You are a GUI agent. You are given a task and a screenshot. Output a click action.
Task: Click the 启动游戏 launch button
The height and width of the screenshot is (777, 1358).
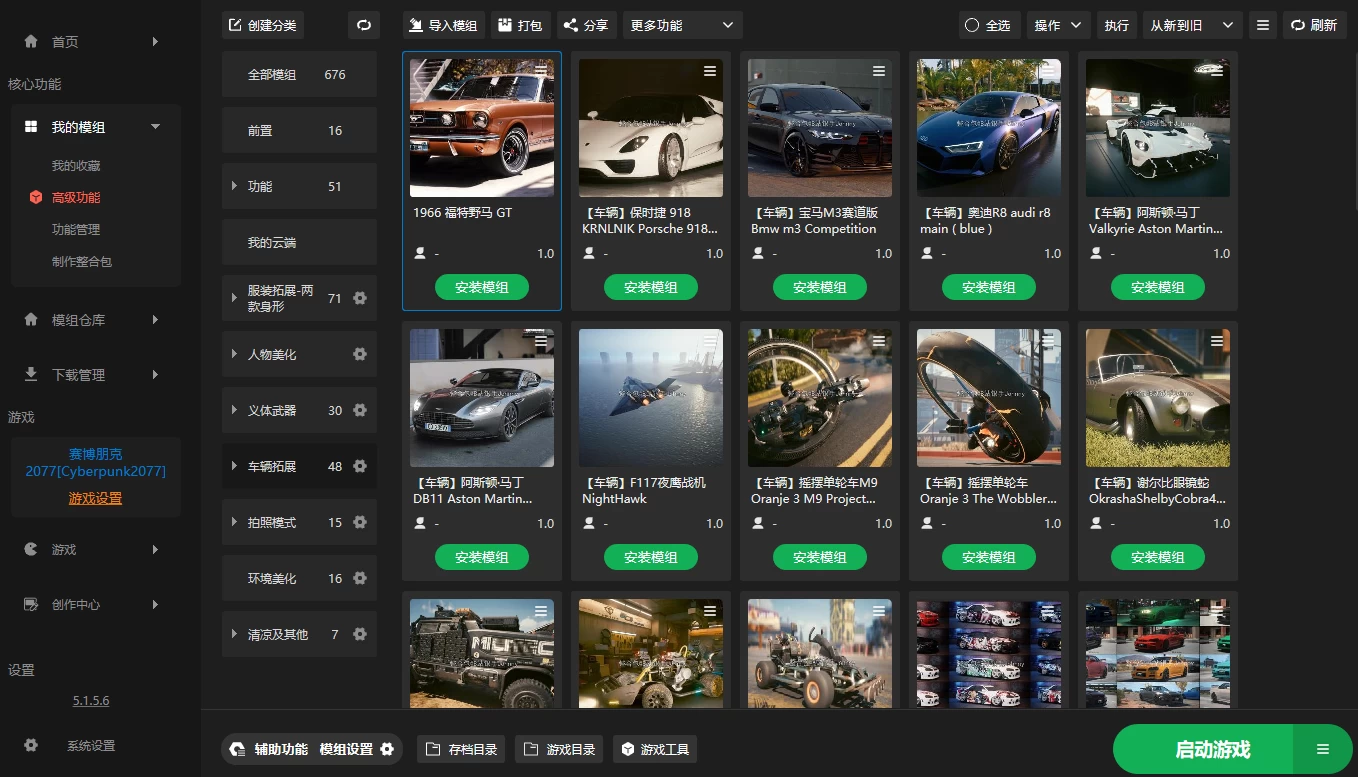[x=1212, y=749]
